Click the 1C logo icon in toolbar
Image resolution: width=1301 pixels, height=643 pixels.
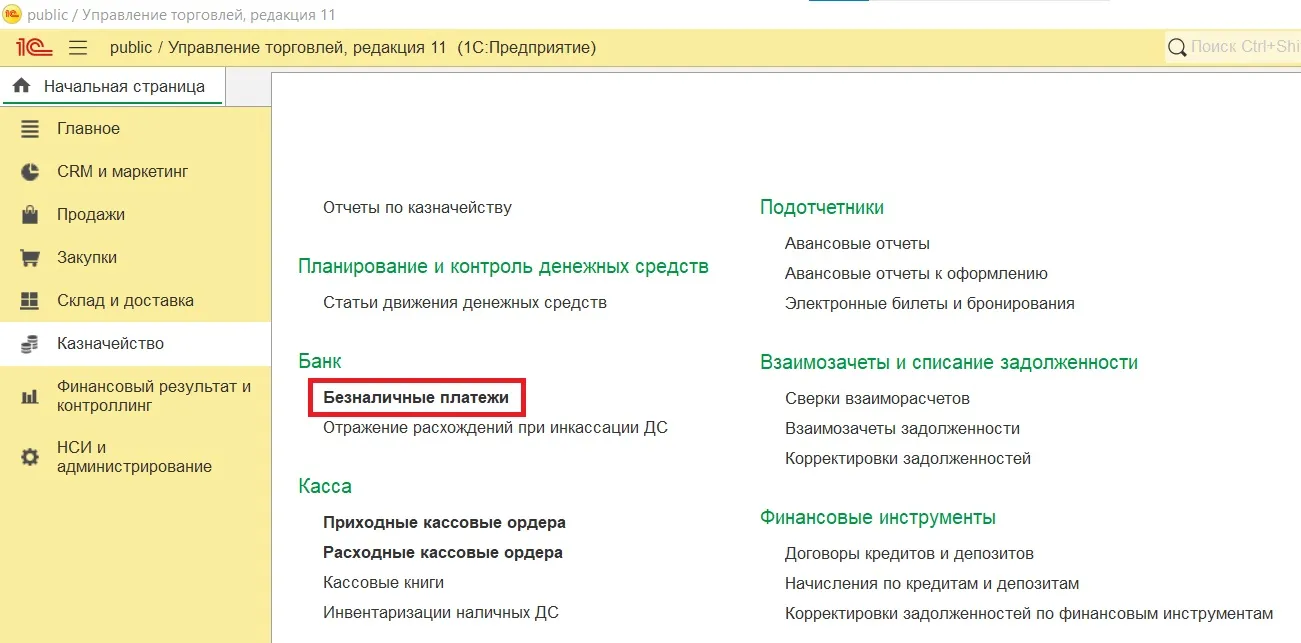coord(34,47)
